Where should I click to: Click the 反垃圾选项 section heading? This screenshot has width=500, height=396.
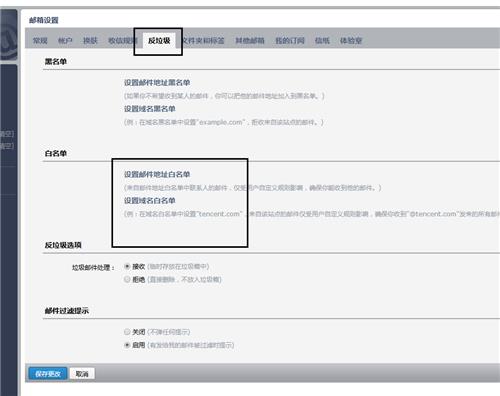coord(63,245)
